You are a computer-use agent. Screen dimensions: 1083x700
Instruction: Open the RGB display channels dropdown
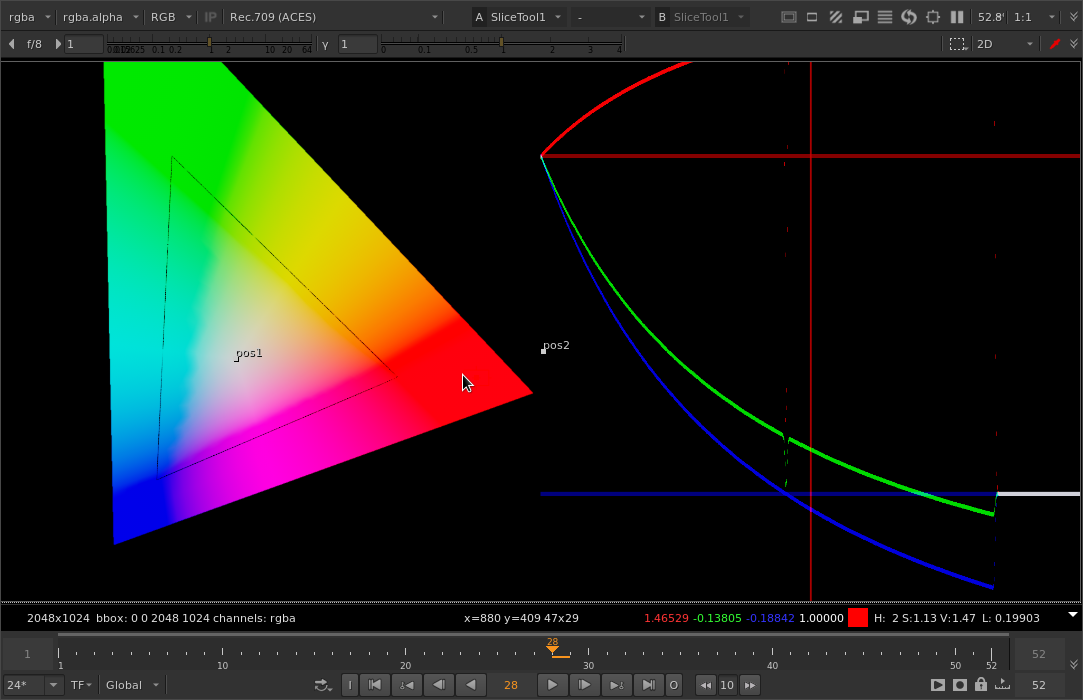[171, 17]
